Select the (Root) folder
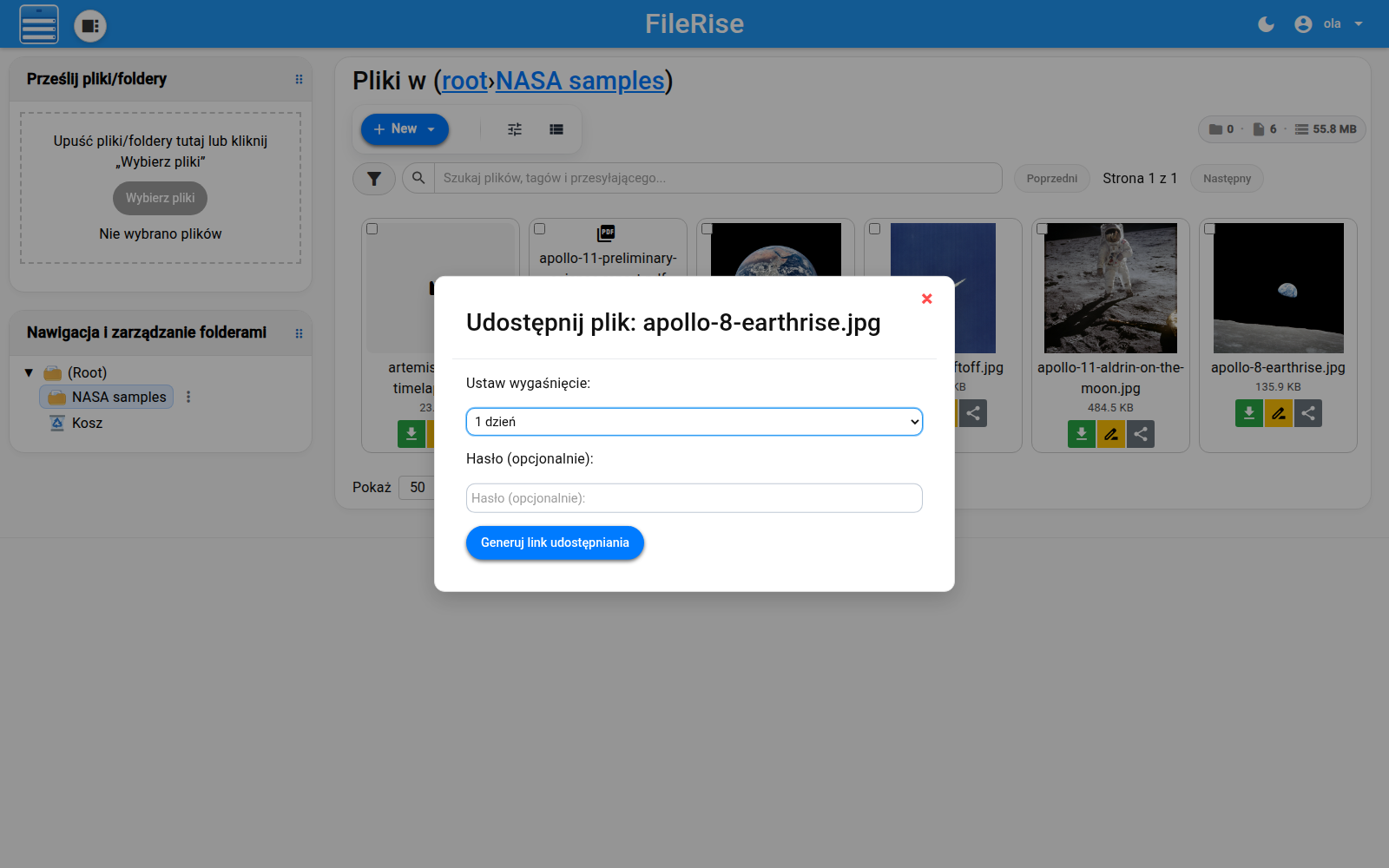Image resolution: width=1389 pixels, height=868 pixels. (x=87, y=372)
